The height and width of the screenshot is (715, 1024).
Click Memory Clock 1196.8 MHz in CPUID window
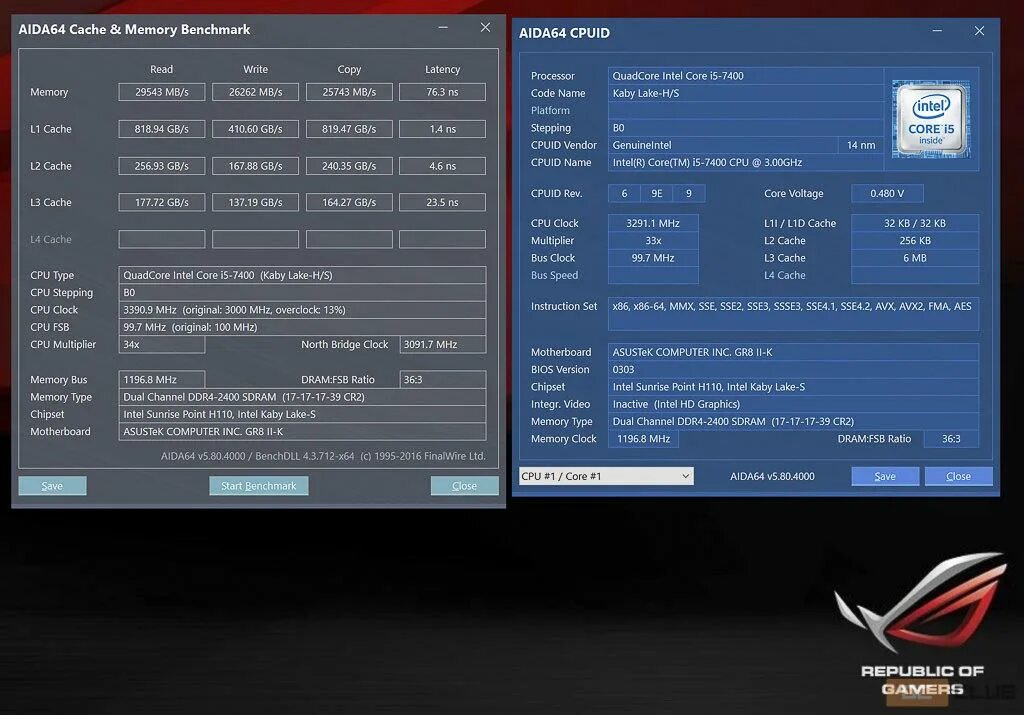click(x=643, y=439)
